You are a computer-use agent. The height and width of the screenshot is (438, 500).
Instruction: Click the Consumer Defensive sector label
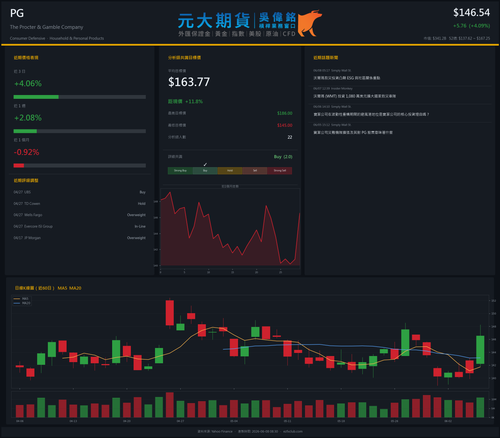click(27, 38)
